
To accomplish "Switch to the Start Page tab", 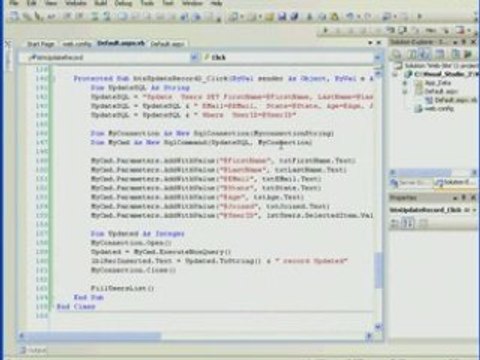I will (40, 44).
